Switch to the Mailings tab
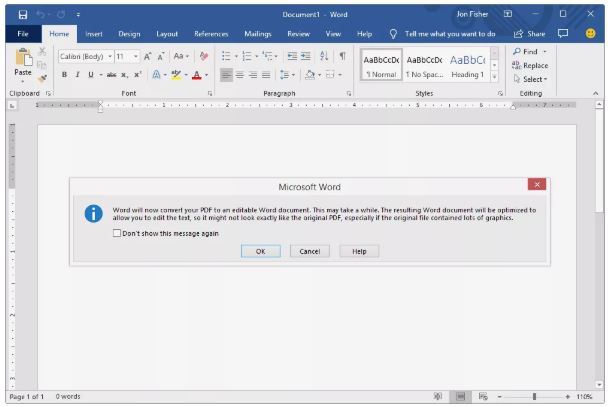 coord(258,34)
